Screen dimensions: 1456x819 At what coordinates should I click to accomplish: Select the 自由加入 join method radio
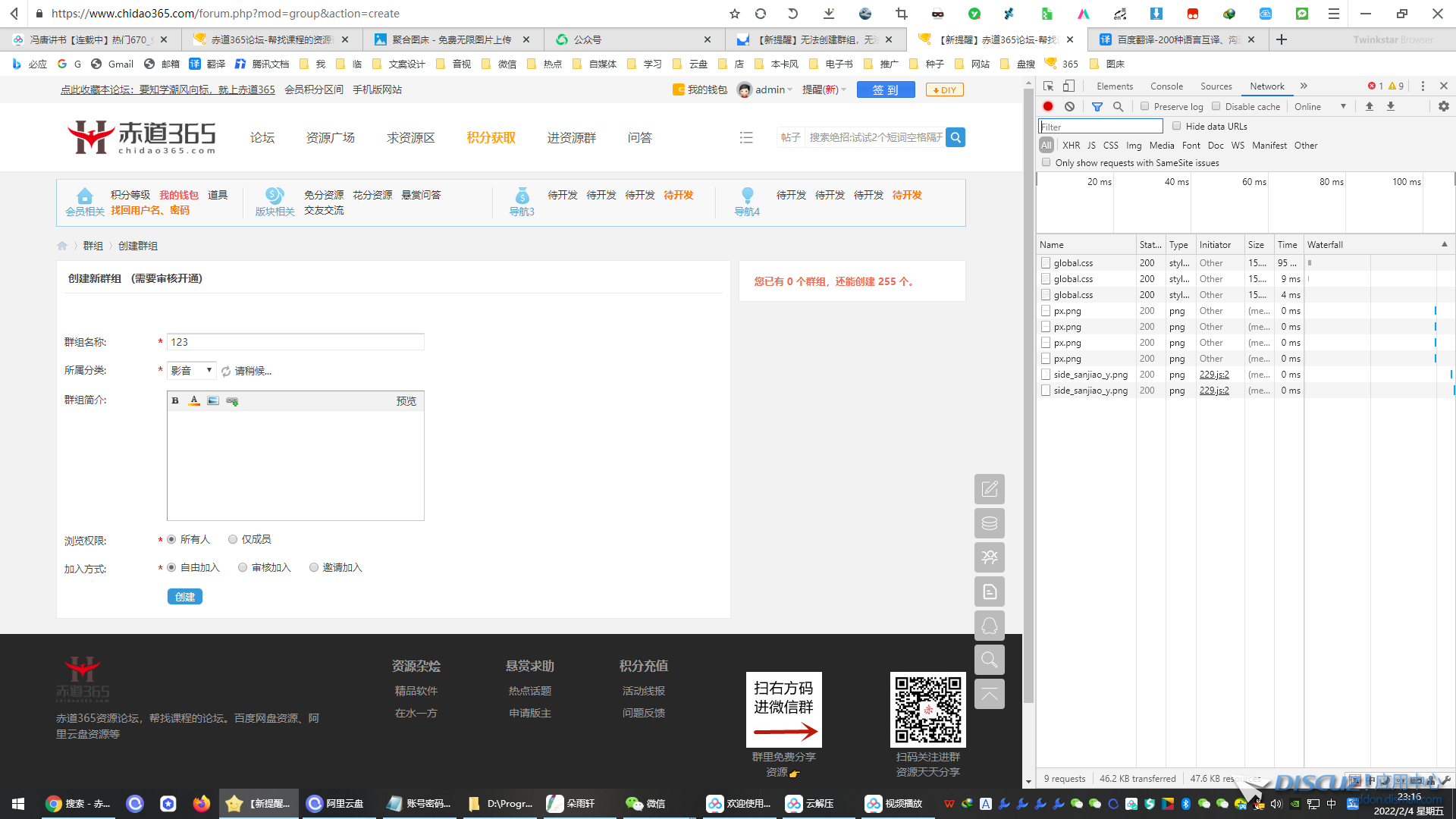[x=171, y=567]
